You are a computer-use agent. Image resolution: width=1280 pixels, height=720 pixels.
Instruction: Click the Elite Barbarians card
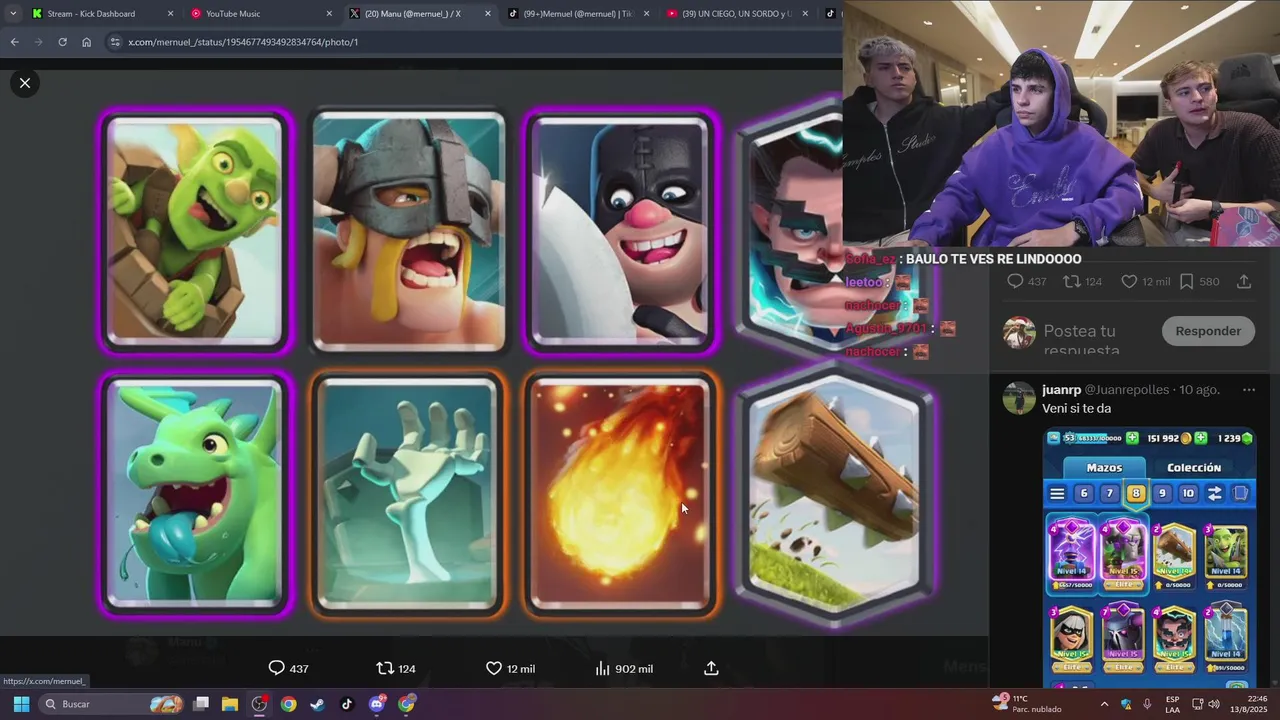pos(408,231)
